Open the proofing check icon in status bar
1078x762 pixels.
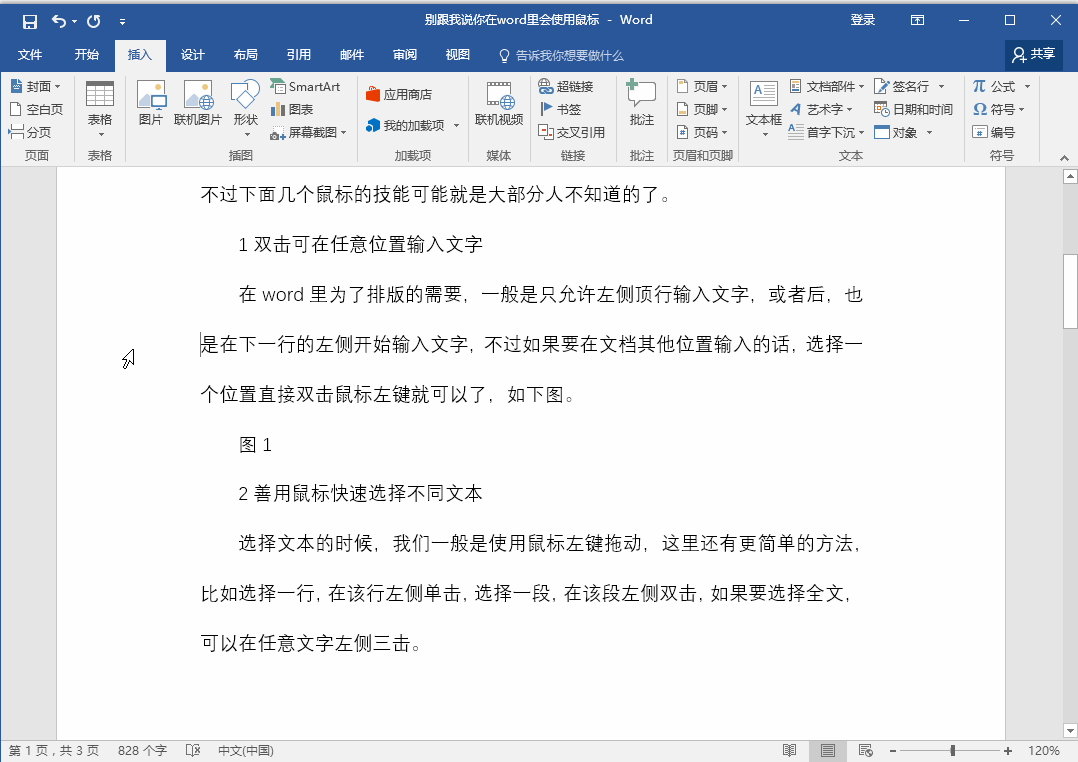click(x=193, y=750)
